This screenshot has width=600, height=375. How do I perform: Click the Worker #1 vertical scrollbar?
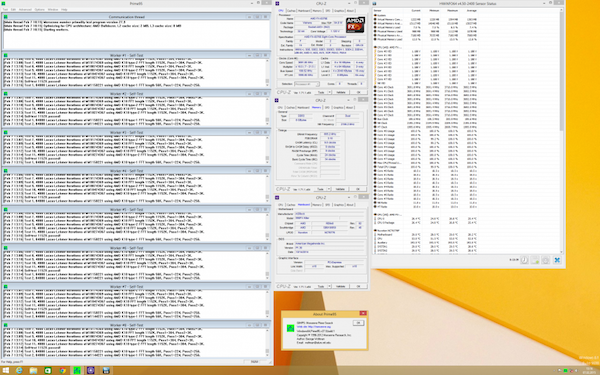coord(267,73)
